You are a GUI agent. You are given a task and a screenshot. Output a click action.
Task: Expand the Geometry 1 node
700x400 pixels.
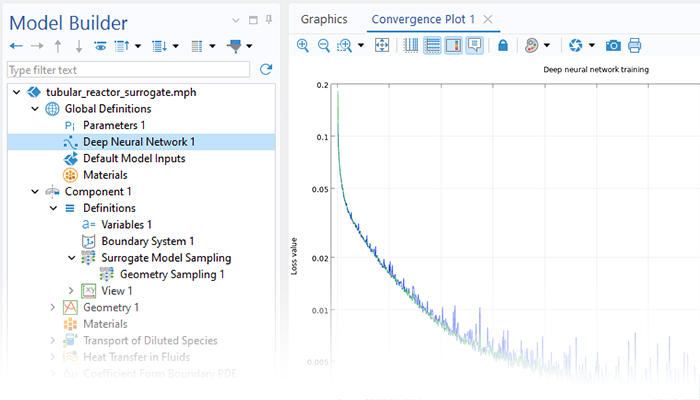coord(53,307)
